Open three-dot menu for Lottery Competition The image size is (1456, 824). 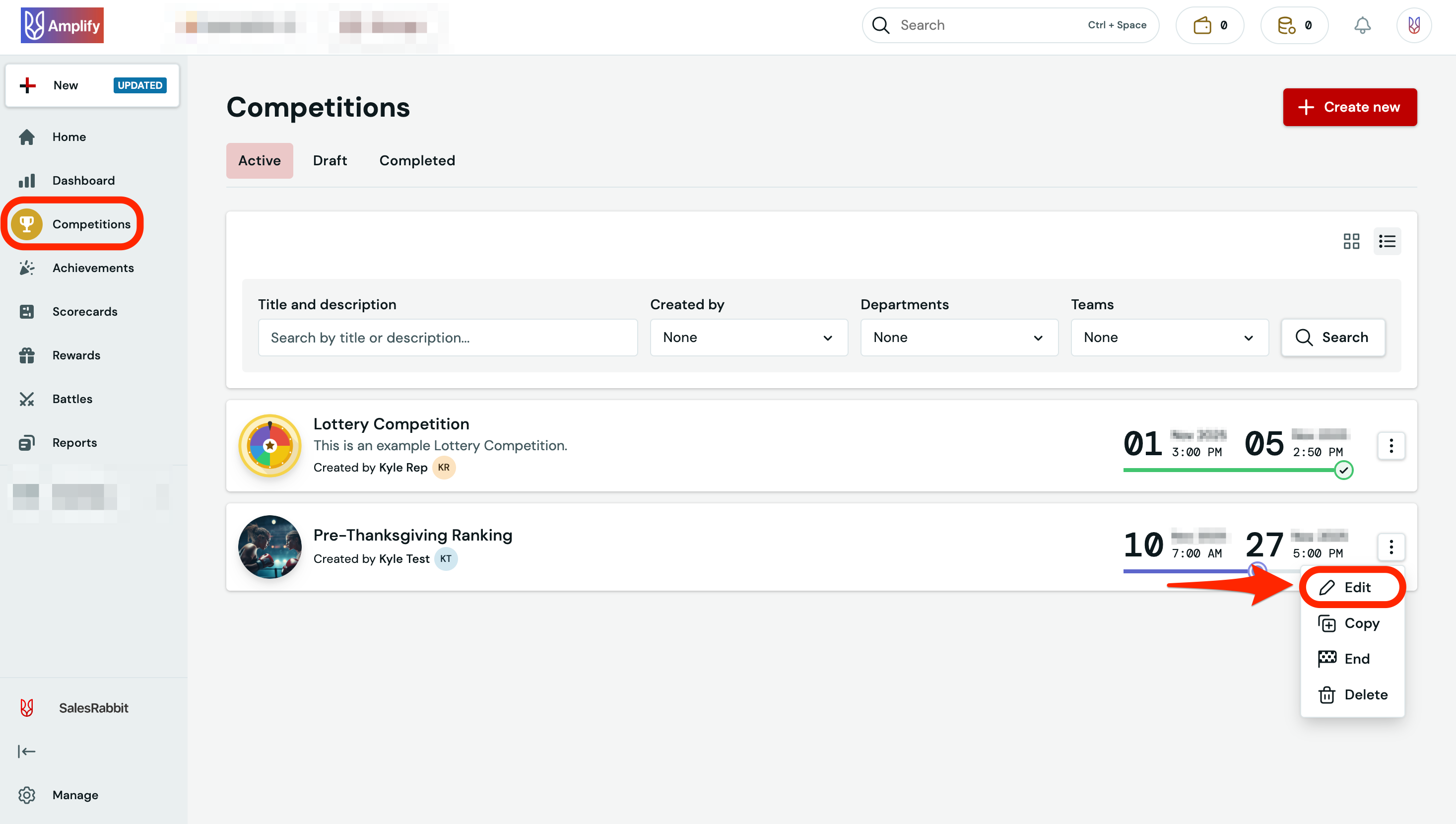point(1391,446)
